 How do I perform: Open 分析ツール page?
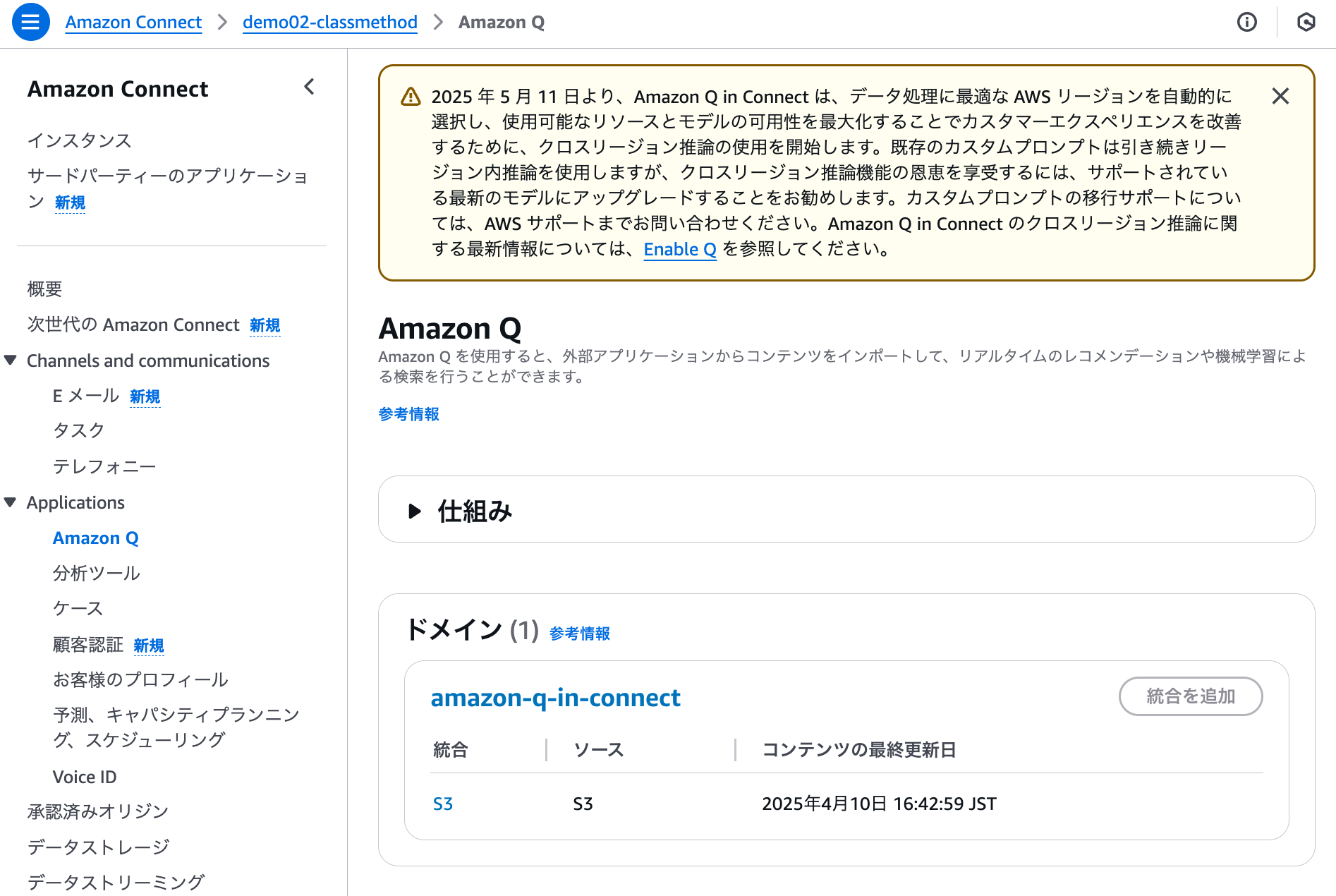pos(96,573)
